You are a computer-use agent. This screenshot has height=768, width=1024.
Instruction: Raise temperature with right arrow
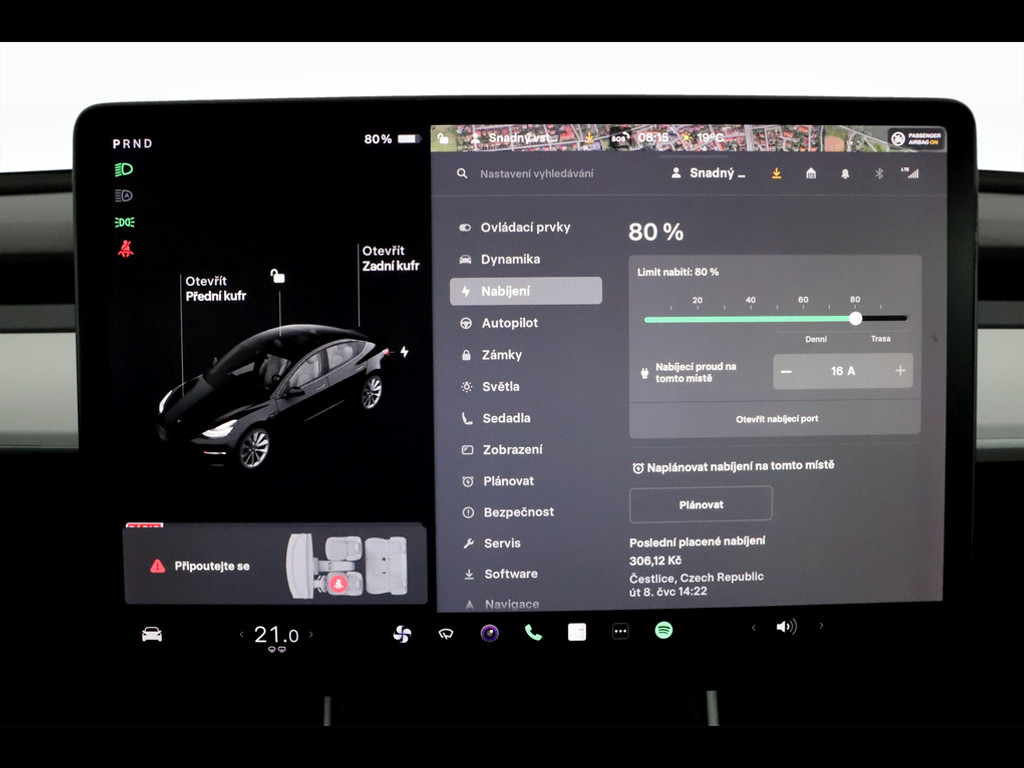[311, 634]
